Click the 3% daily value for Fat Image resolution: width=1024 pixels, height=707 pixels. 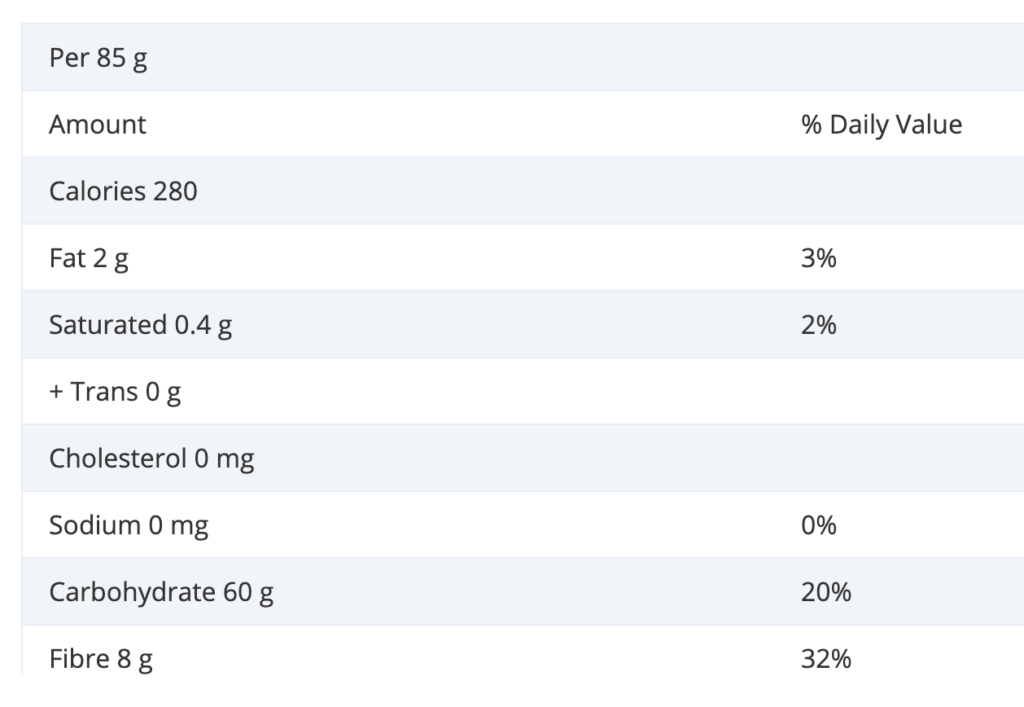tap(818, 259)
